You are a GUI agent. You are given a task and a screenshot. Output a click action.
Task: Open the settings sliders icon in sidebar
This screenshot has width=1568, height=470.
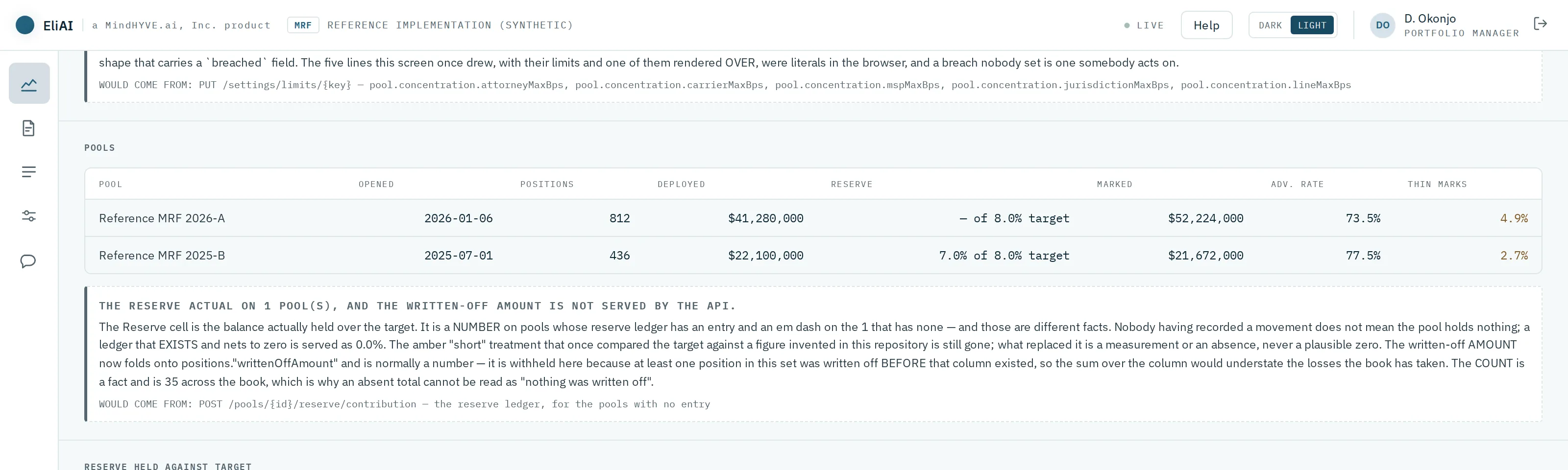[28, 216]
